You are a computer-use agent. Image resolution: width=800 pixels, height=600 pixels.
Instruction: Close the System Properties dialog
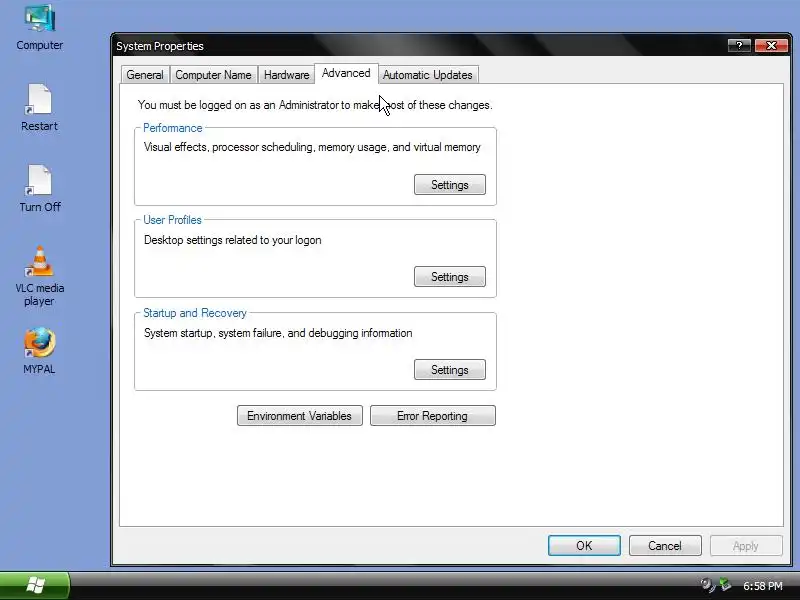point(771,45)
